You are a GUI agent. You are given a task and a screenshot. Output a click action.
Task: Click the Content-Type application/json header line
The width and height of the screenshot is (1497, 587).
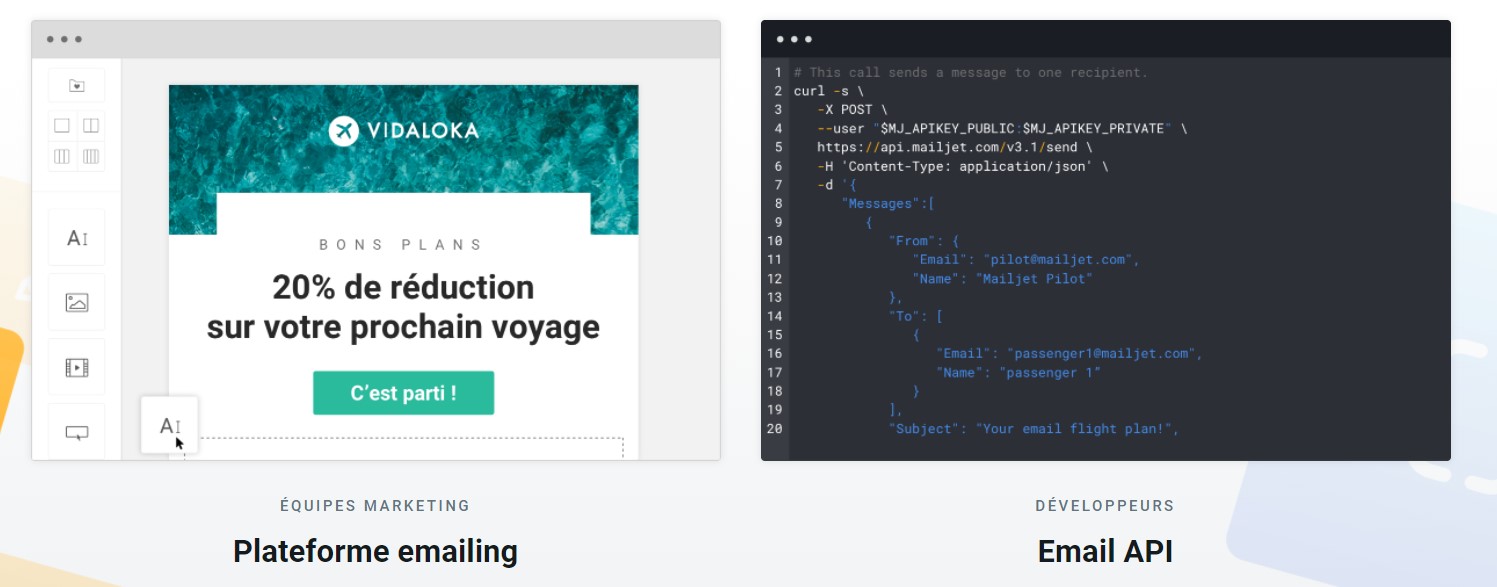(963, 166)
